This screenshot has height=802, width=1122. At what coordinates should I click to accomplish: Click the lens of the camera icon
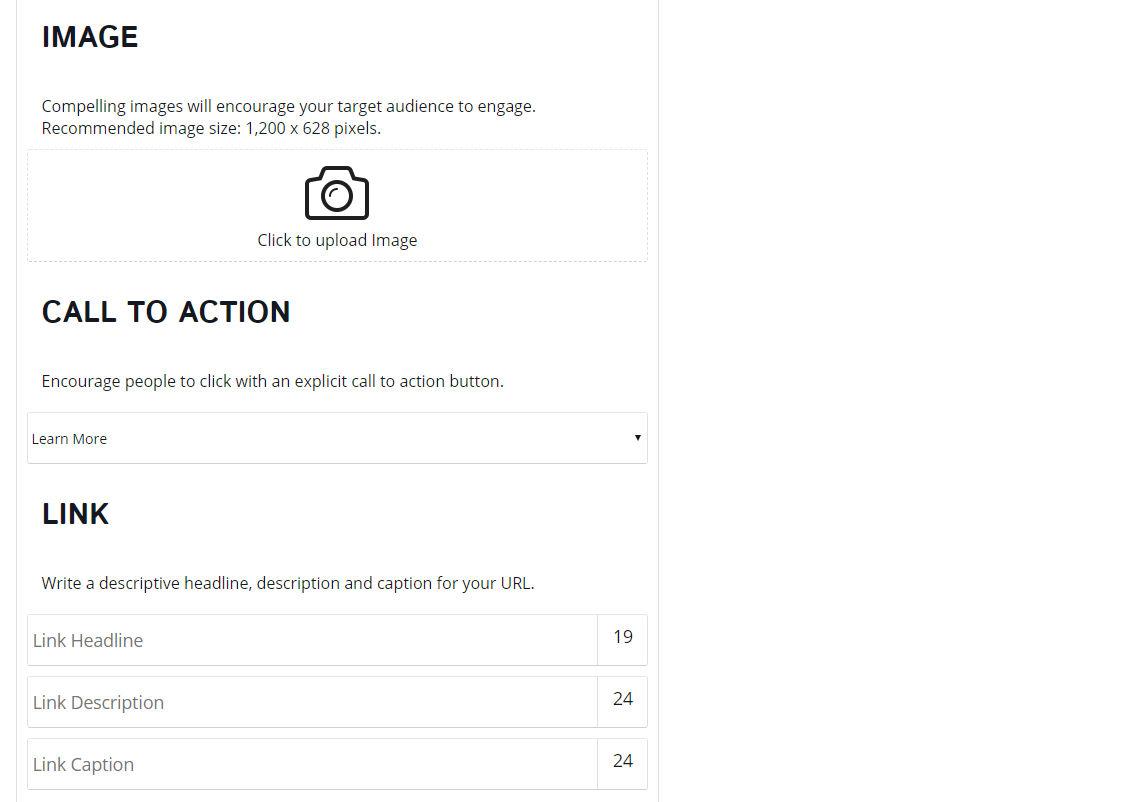(x=336, y=195)
